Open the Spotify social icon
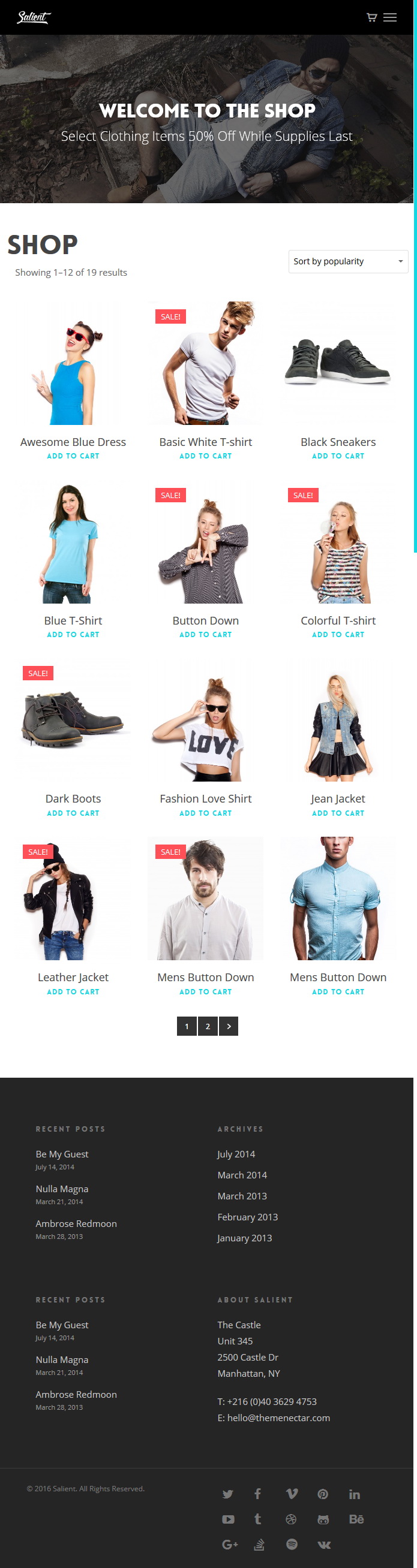The height and width of the screenshot is (1568, 417). 292,1544
